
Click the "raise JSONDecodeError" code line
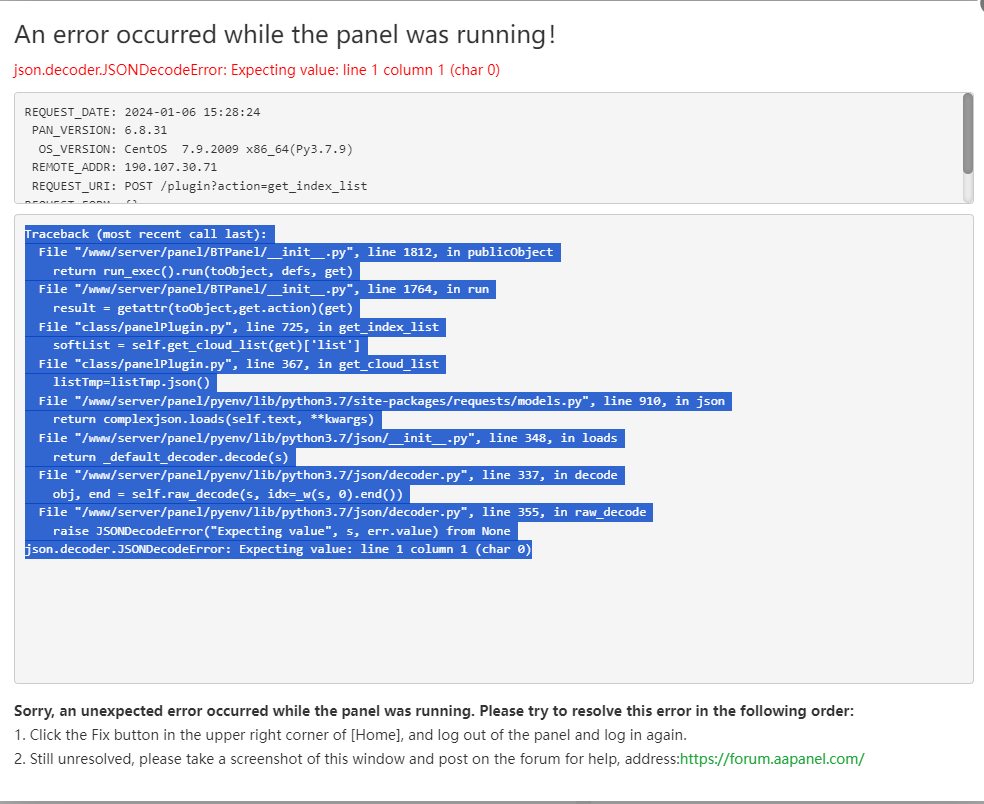[281, 531]
